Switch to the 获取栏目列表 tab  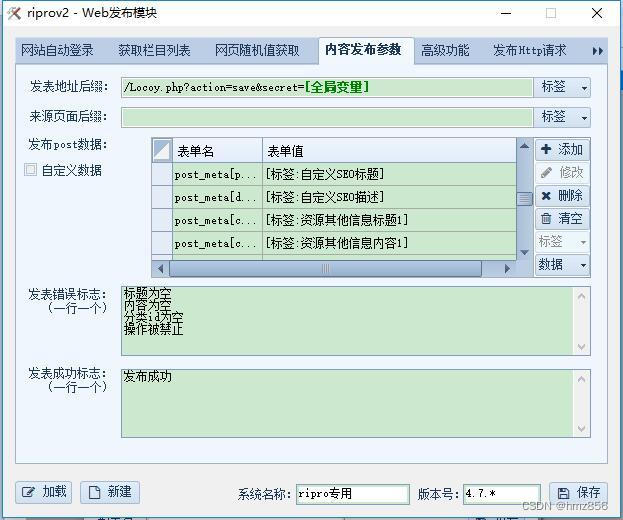pyautogui.click(x=154, y=50)
